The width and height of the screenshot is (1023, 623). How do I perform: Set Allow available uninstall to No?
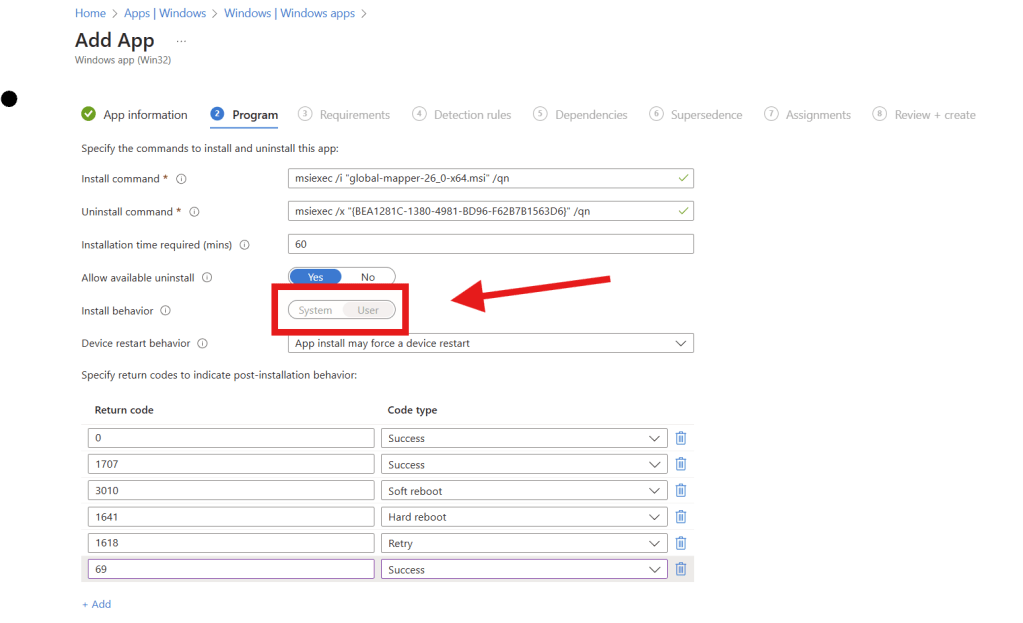tap(368, 277)
